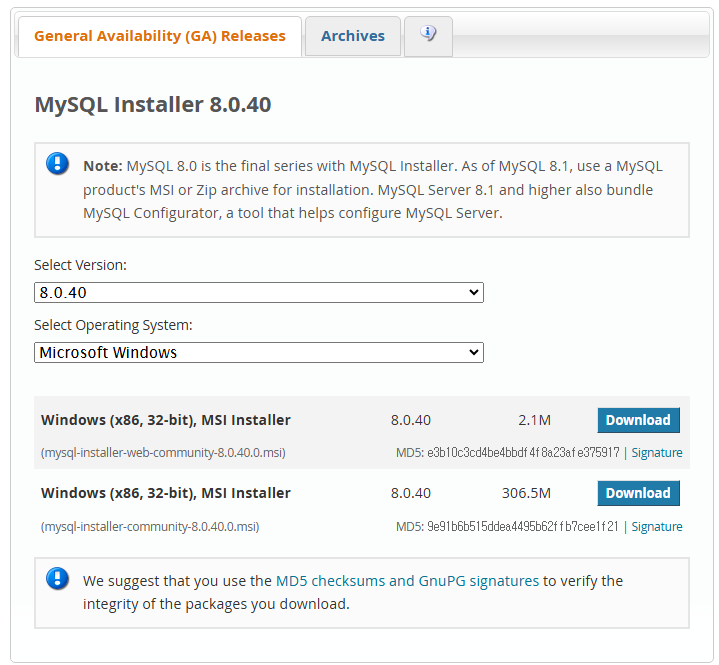Select General Availability (GA) Releases tab
This screenshot has width=719, height=665.
(x=160, y=36)
